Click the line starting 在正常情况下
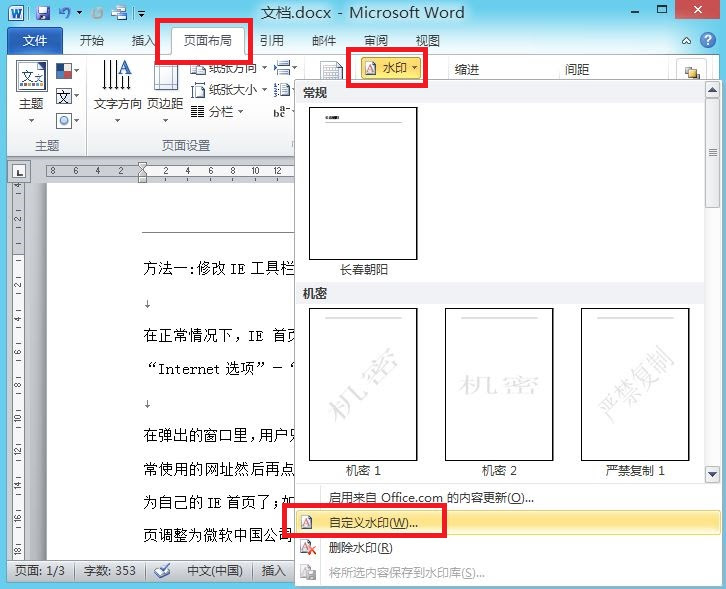The width and height of the screenshot is (726, 589). click(x=219, y=335)
